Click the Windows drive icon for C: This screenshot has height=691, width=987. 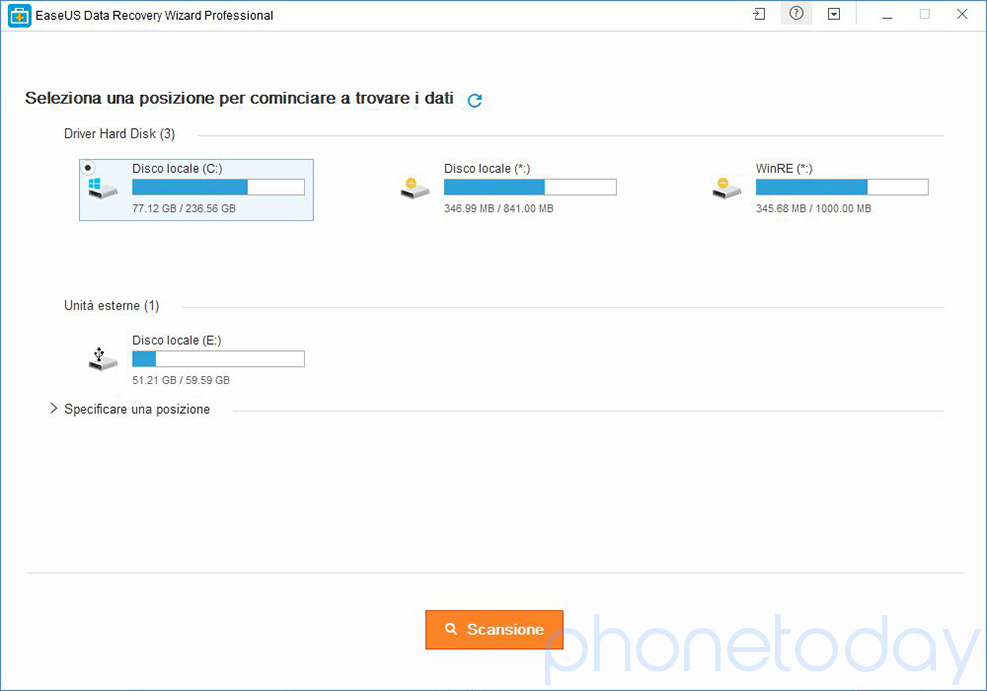[x=101, y=188]
